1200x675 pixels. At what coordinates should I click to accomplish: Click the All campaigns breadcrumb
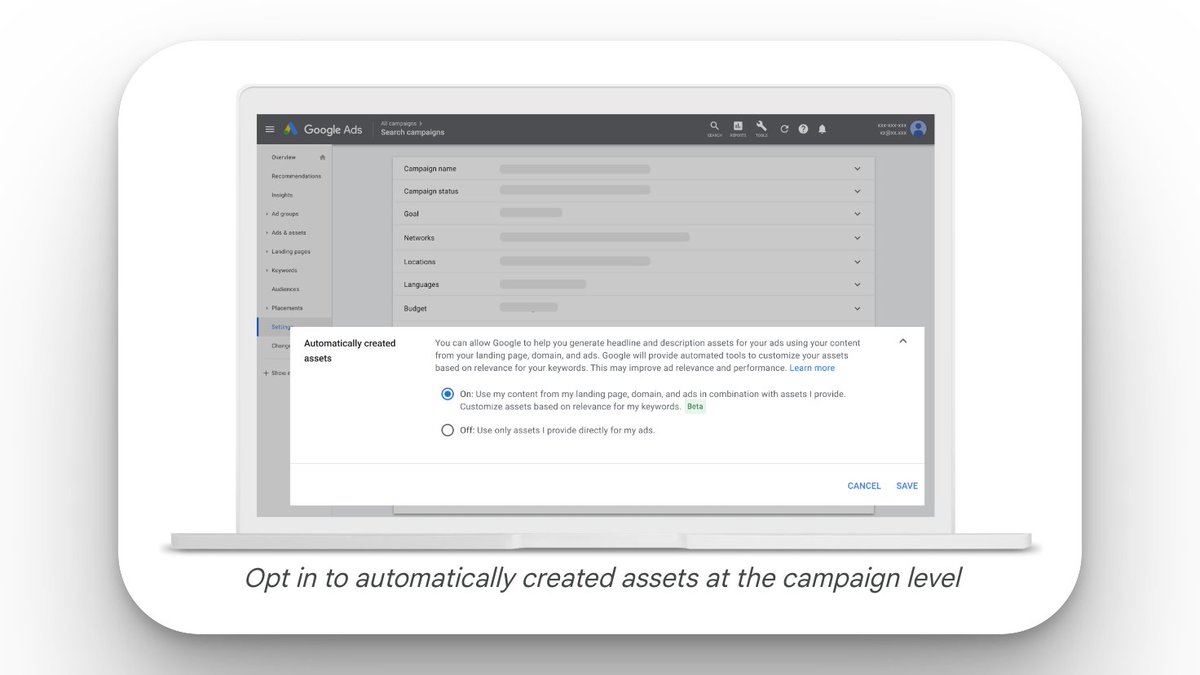399,123
